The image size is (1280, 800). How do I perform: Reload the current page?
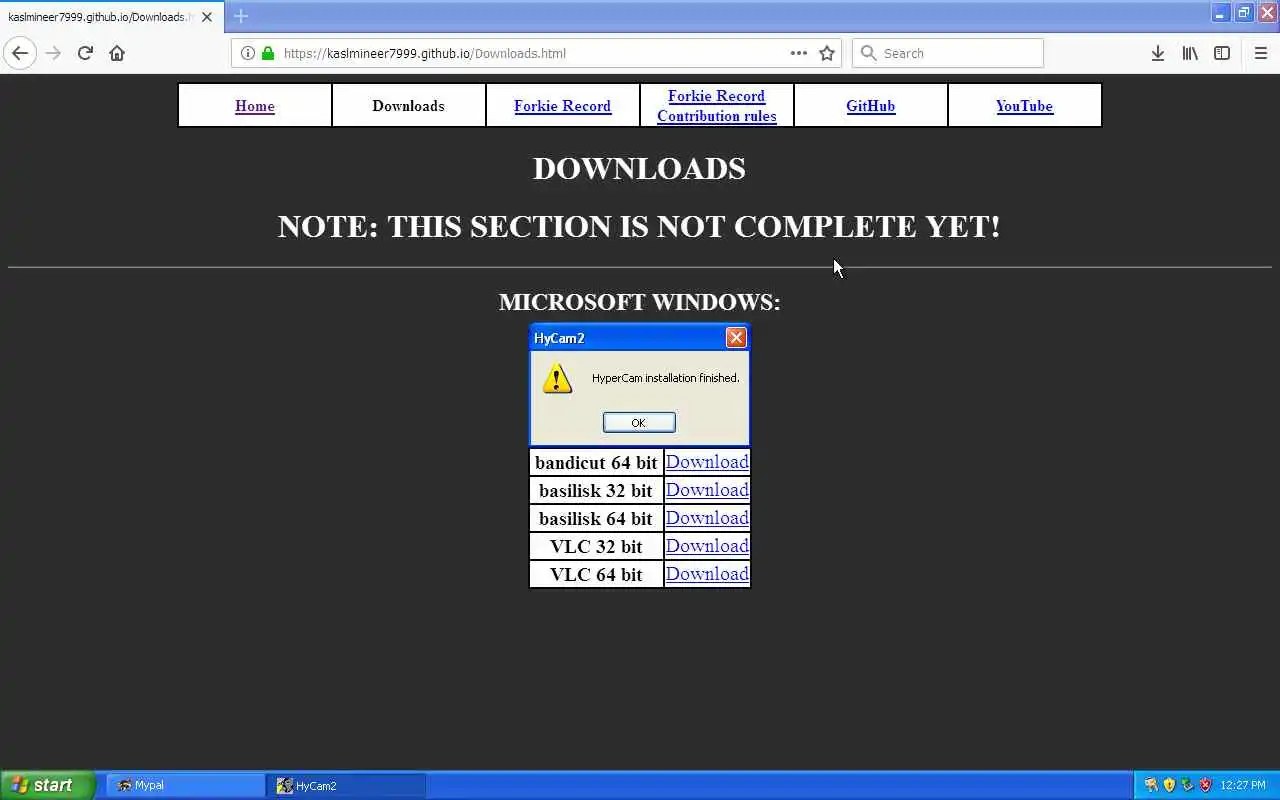(x=85, y=53)
